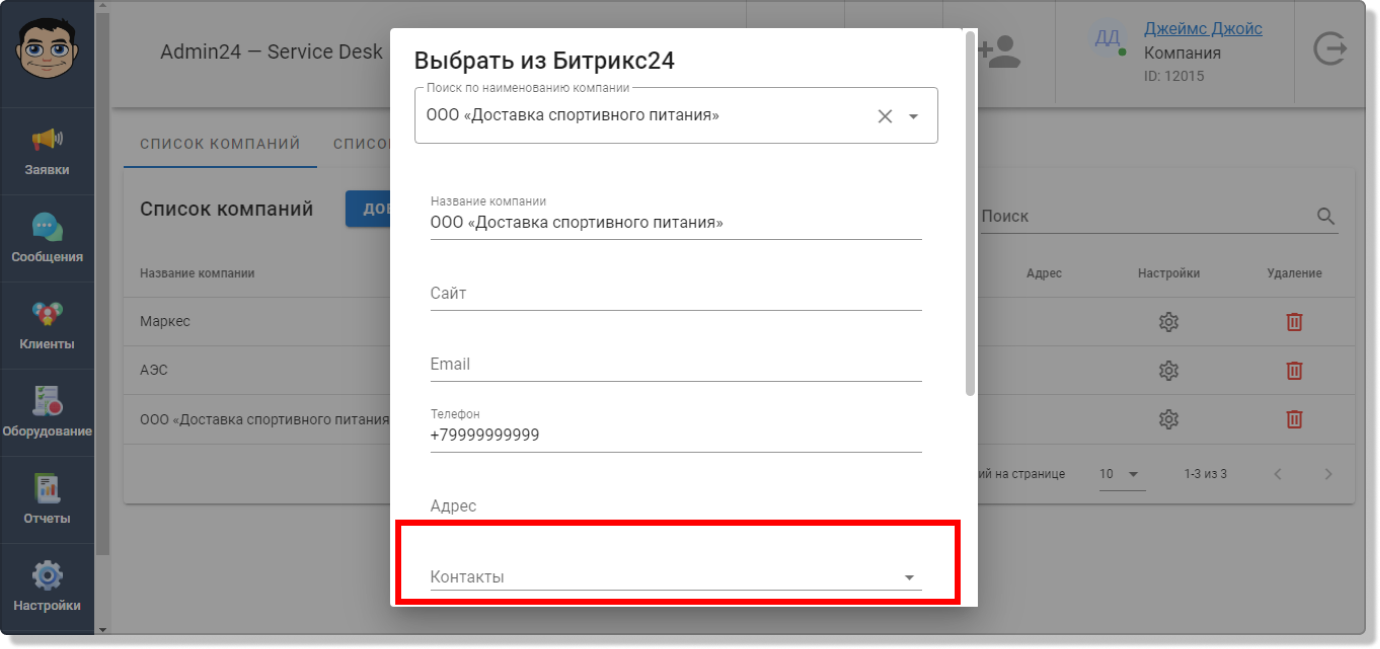Click the Email input field
Image resolution: width=1380 pixels, height=649 pixels.
coord(676,364)
